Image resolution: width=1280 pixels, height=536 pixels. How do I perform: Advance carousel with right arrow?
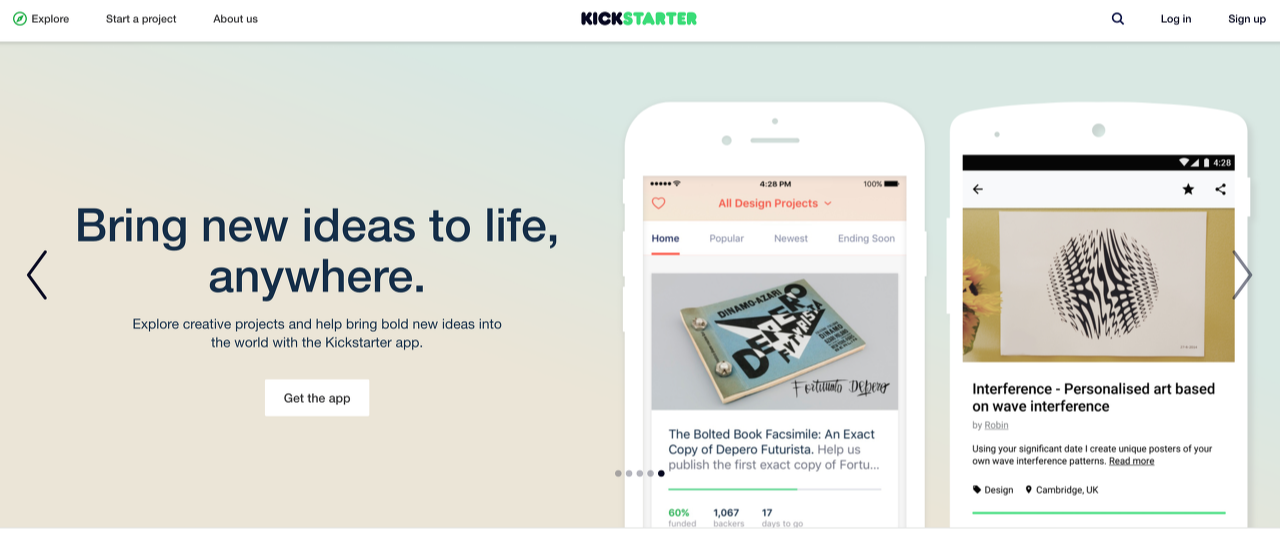coord(1242,275)
